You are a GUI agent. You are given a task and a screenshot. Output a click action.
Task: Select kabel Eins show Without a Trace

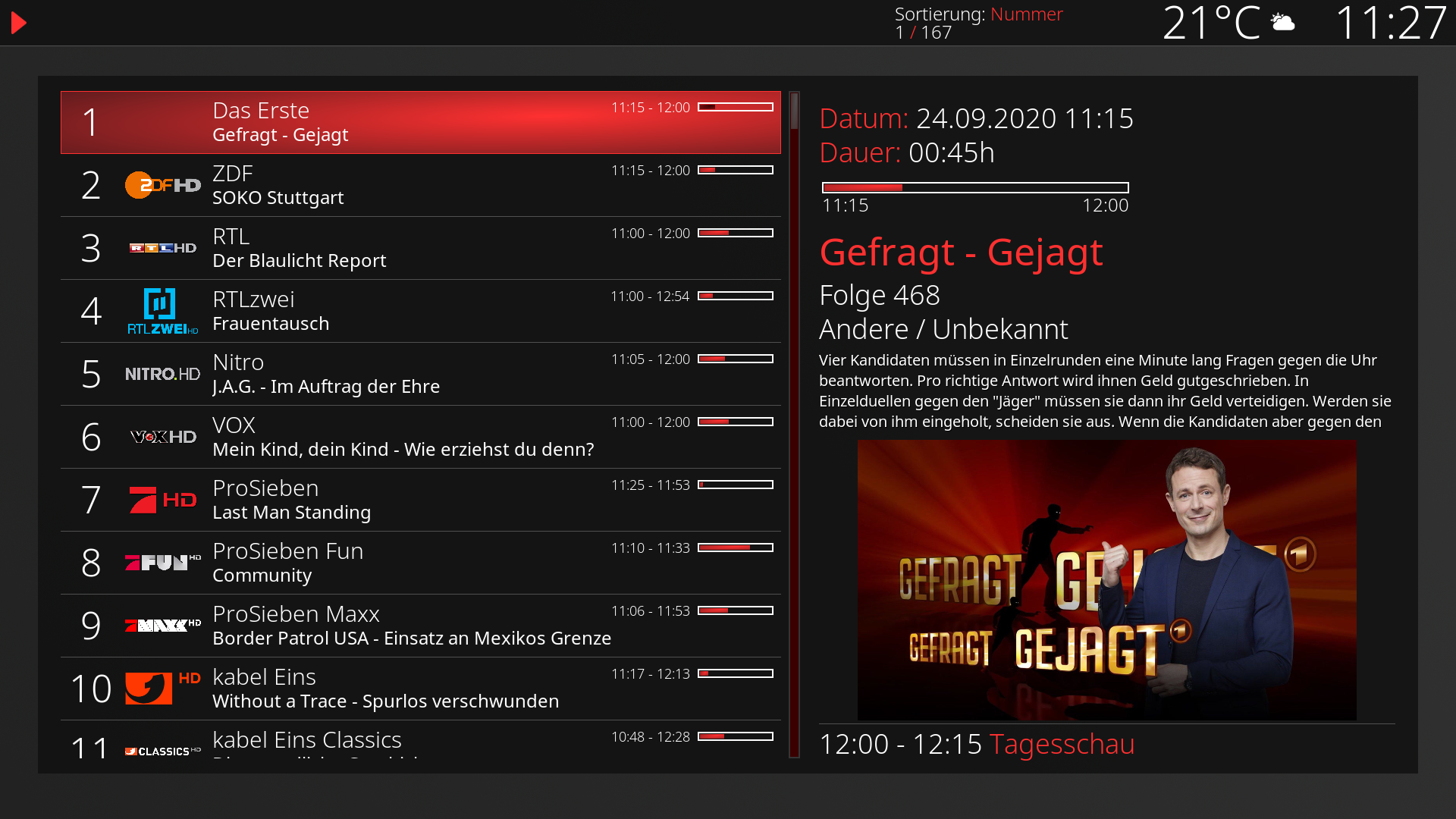pos(386,701)
